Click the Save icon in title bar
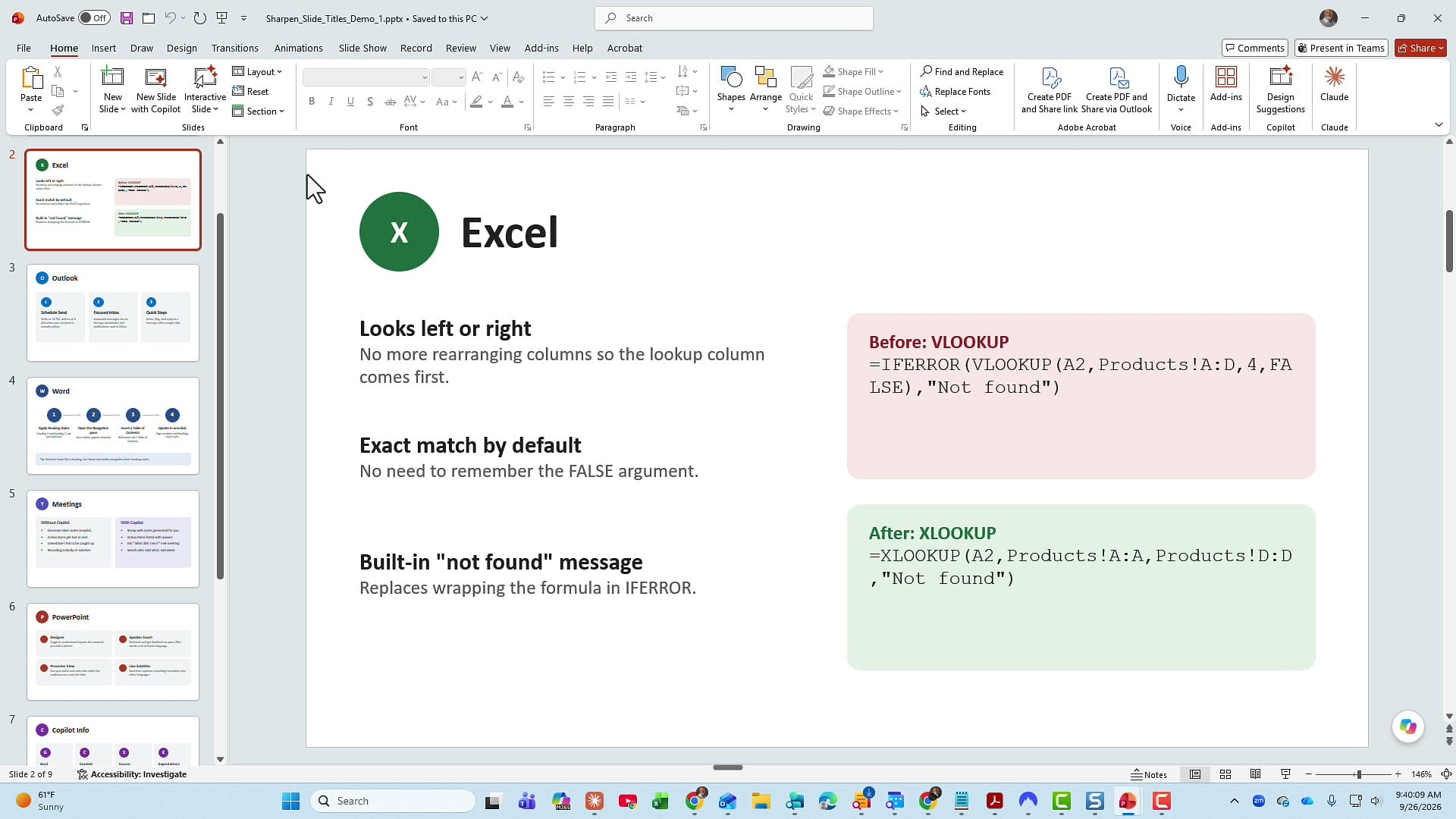Screen dimensions: 1456x819 click(x=127, y=18)
